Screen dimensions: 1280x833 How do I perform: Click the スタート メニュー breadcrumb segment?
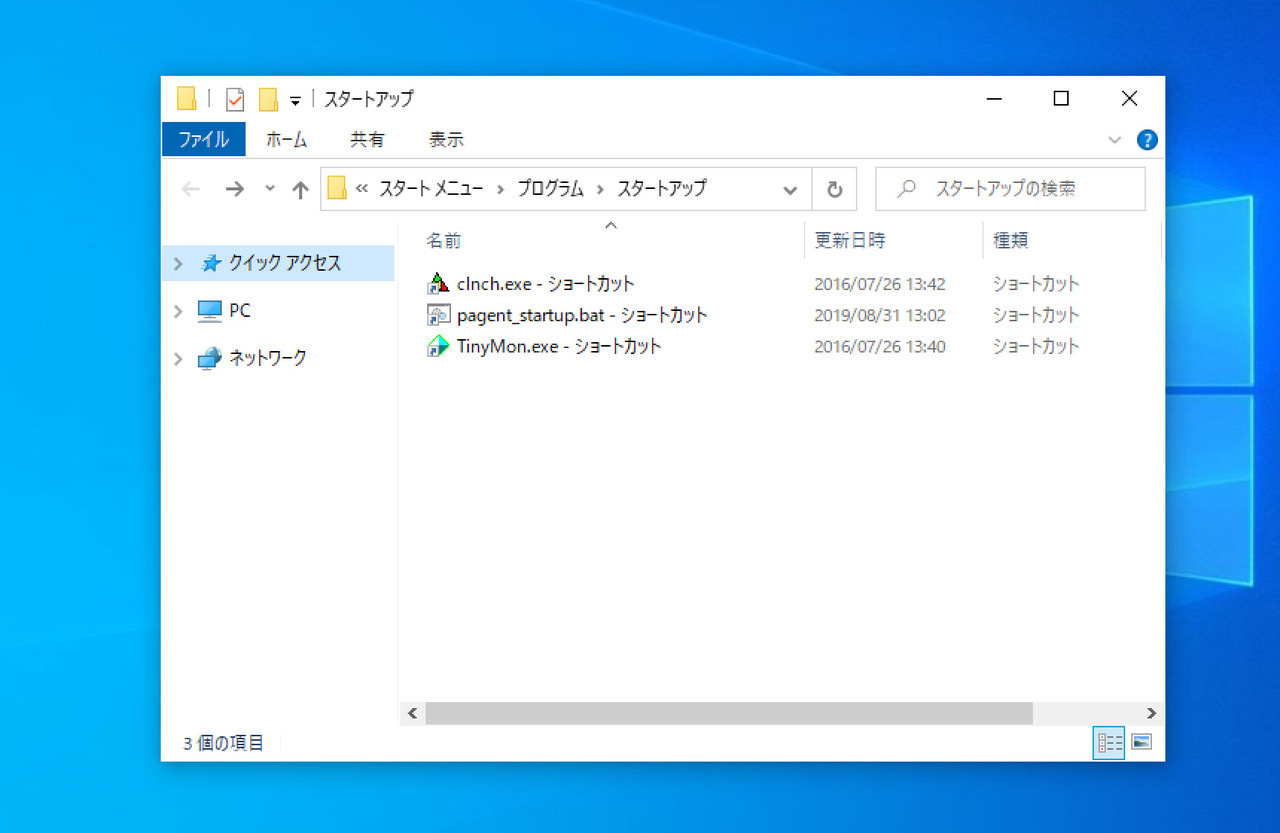click(433, 188)
